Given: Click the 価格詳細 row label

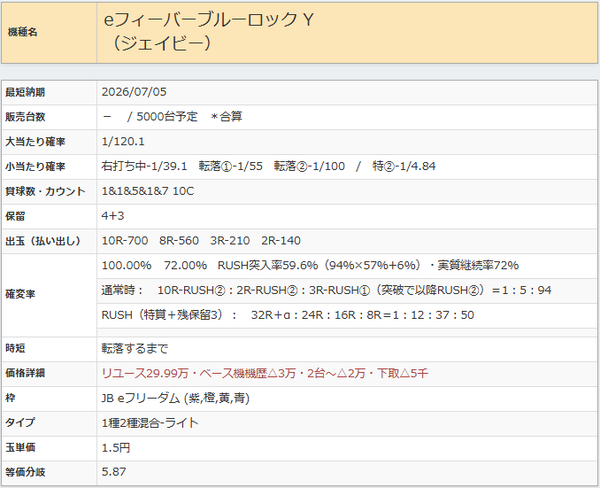Looking at the screenshot, I should pyautogui.click(x=25, y=373).
